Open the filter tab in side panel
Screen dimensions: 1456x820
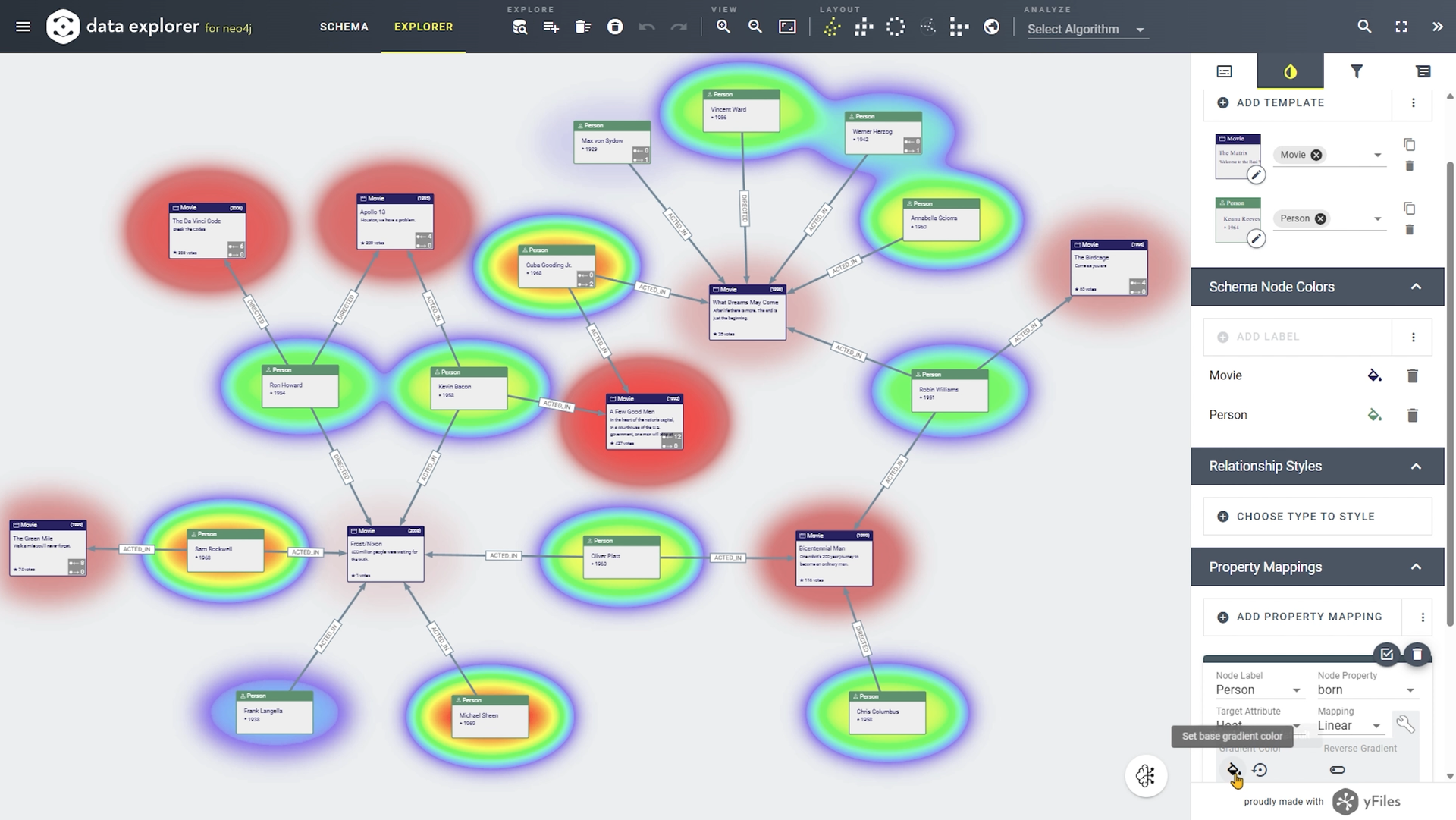(1357, 71)
